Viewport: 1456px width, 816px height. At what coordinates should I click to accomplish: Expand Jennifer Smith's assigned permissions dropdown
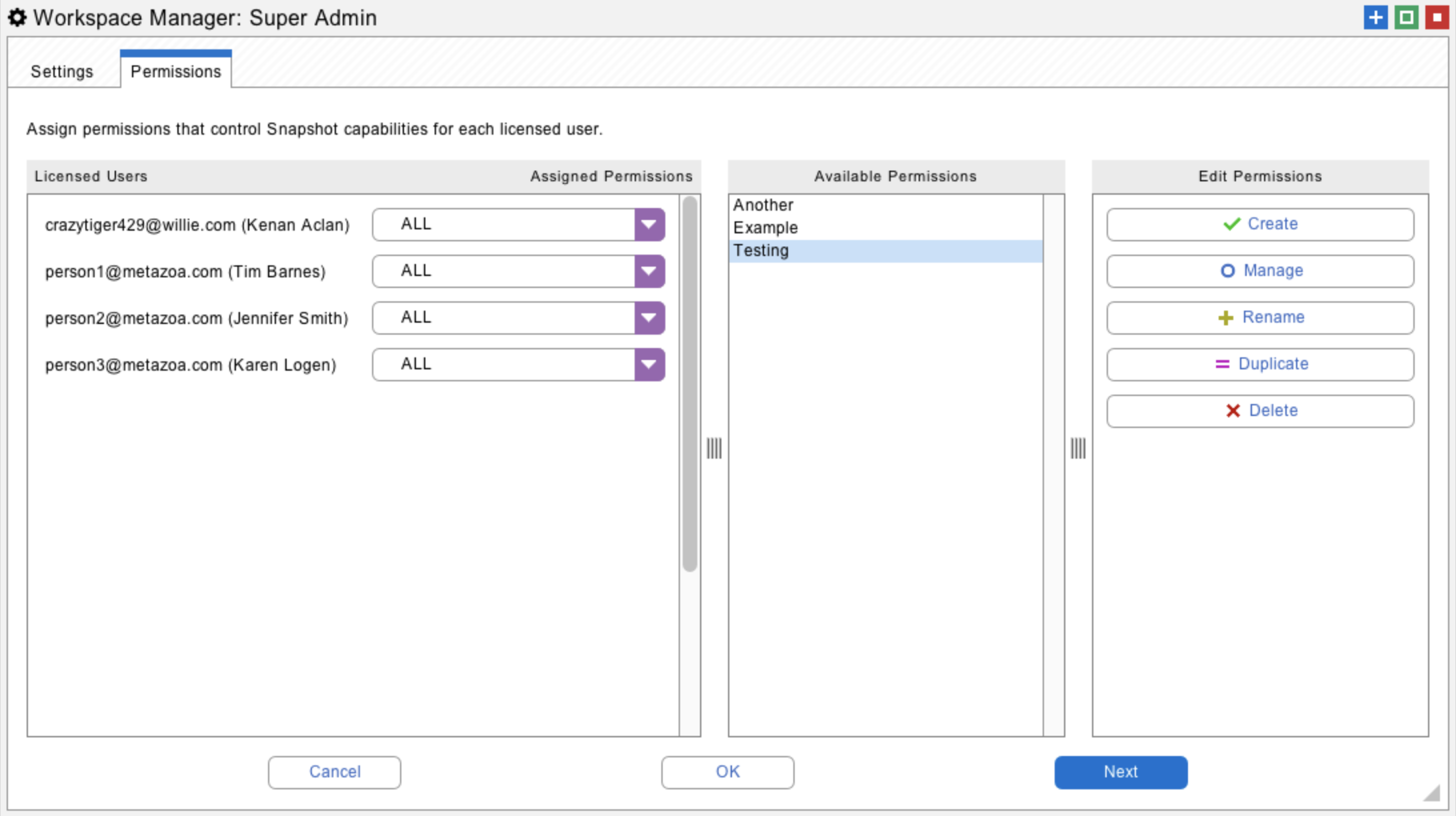point(649,318)
